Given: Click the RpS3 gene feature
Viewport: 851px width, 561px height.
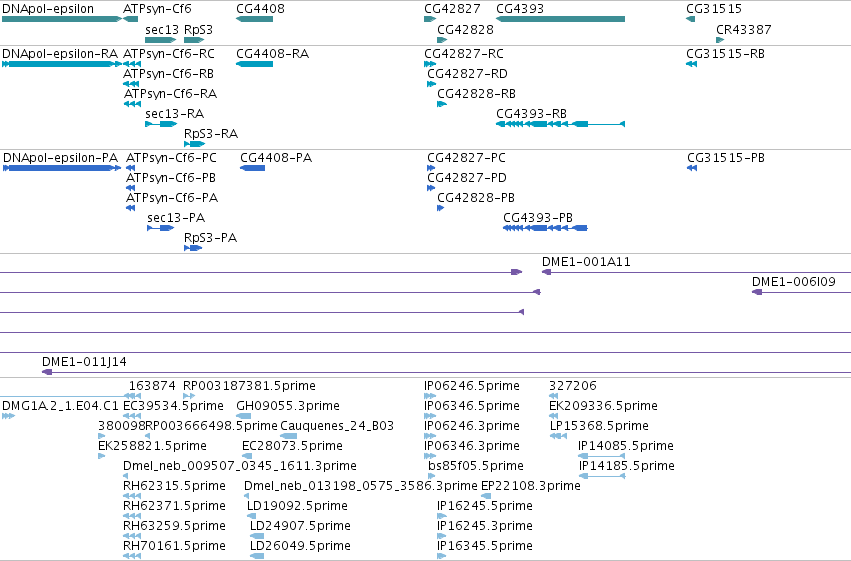Looking at the screenshot, I should pos(194,40).
